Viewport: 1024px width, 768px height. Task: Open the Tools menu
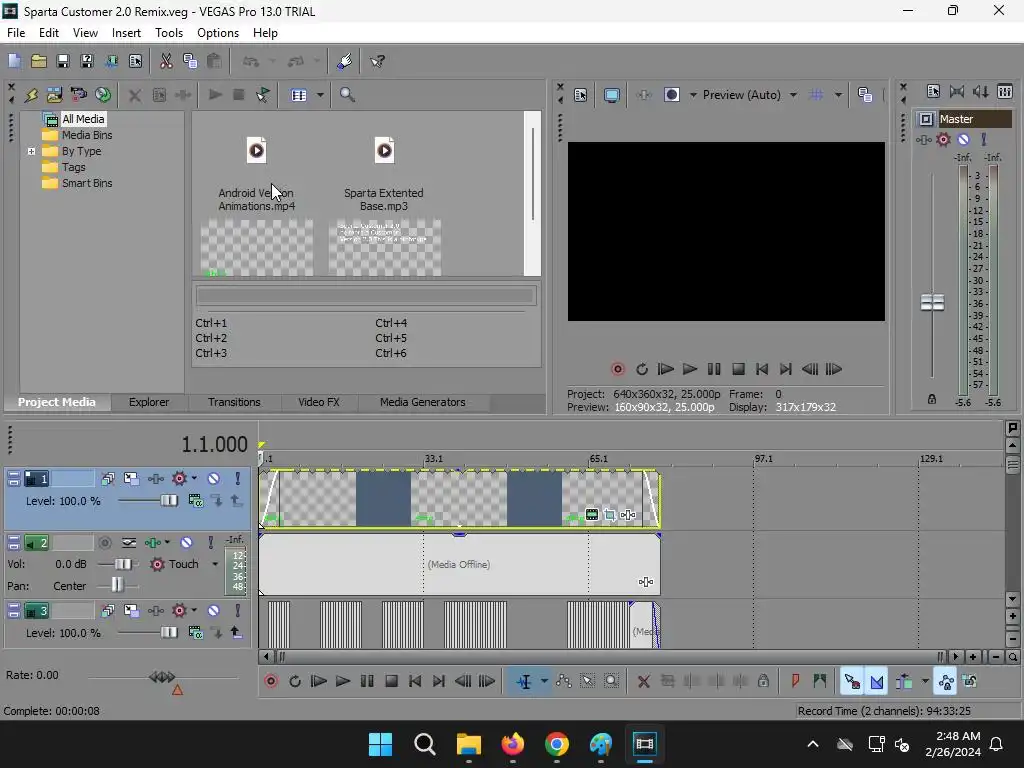168,33
